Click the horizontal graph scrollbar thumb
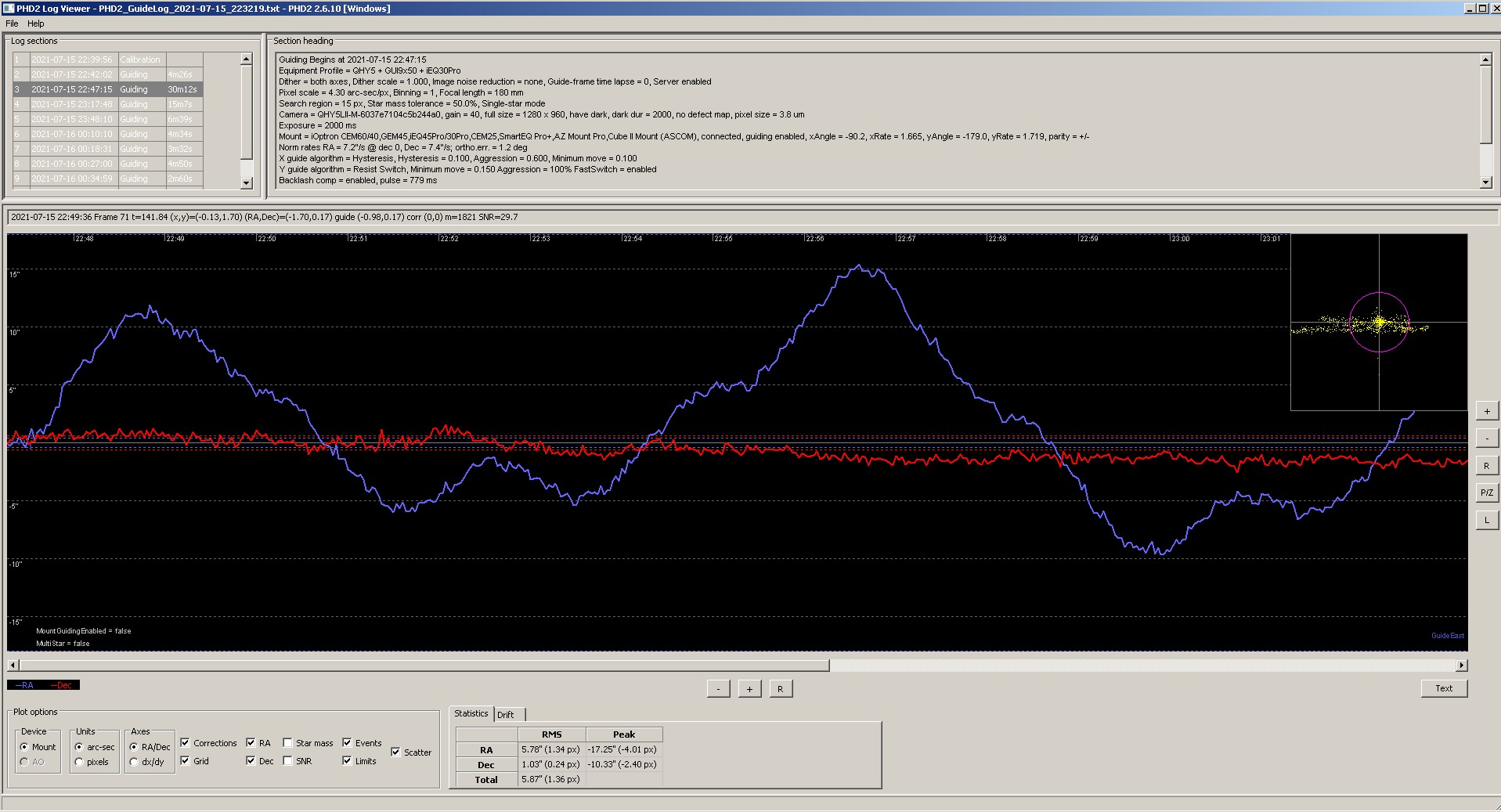Screen dimensions: 1501x812 pyautogui.click(x=424, y=666)
